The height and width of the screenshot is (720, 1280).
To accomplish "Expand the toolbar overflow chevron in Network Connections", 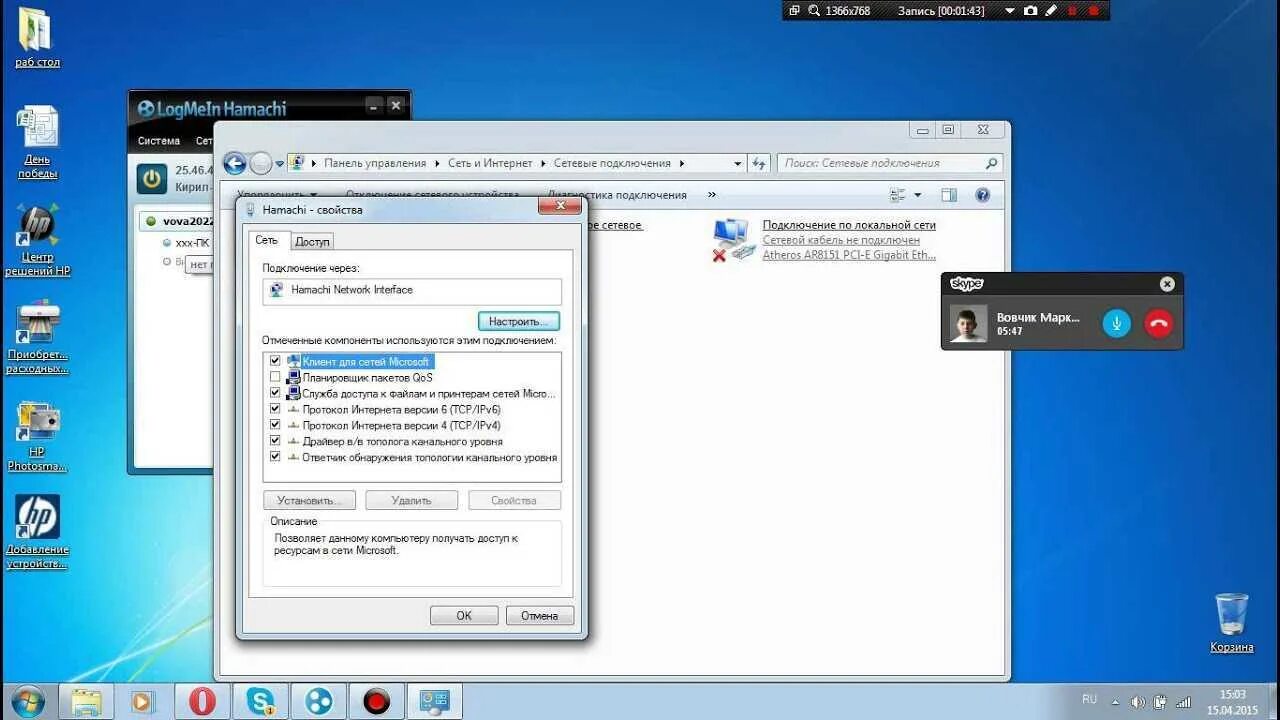I will pos(712,195).
